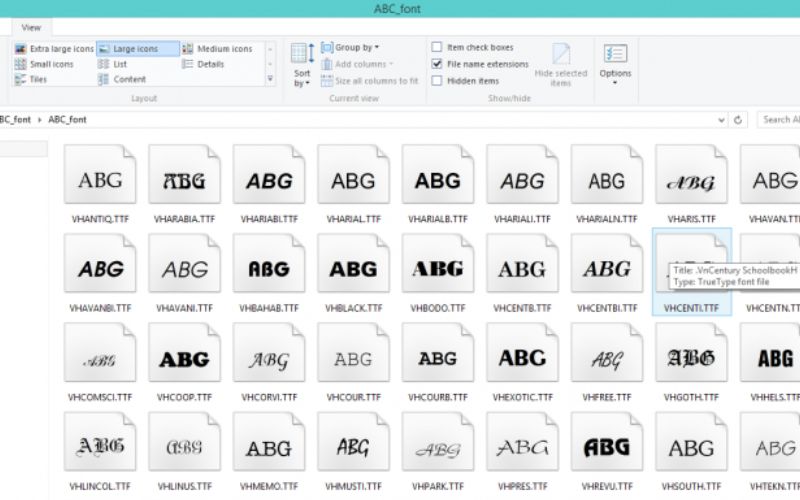Select VHAVANBI.TTF font file
Image resolution: width=800 pixels, height=500 pixels.
tap(100, 273)
